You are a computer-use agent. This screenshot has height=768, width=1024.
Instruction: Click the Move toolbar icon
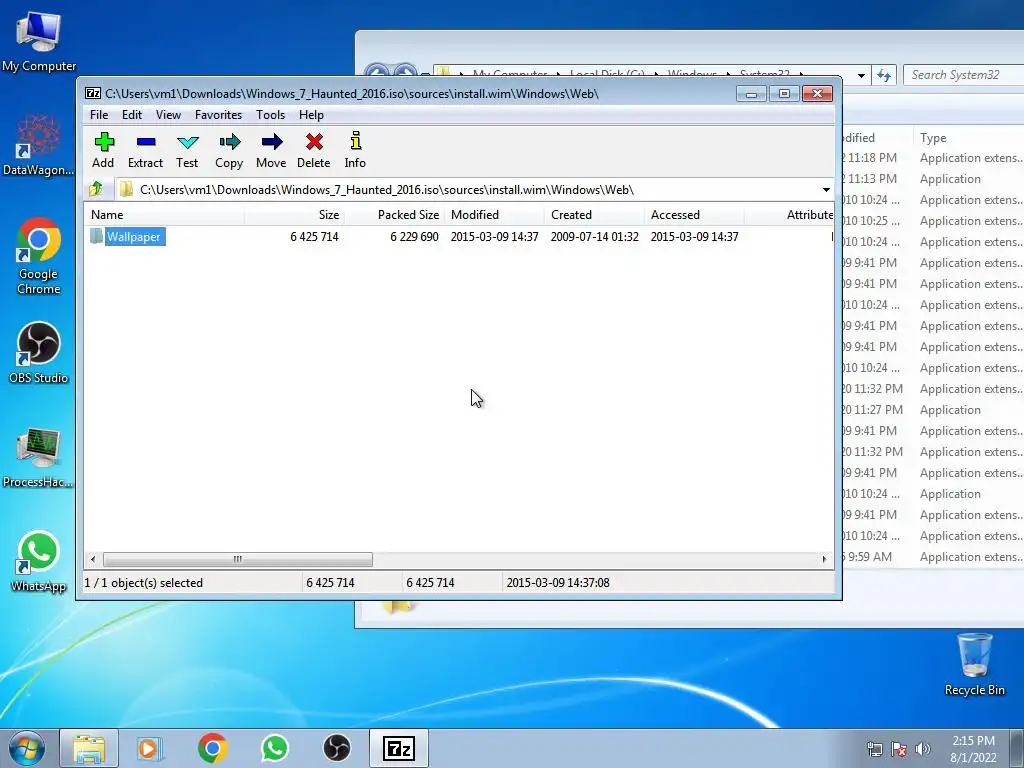271,150
